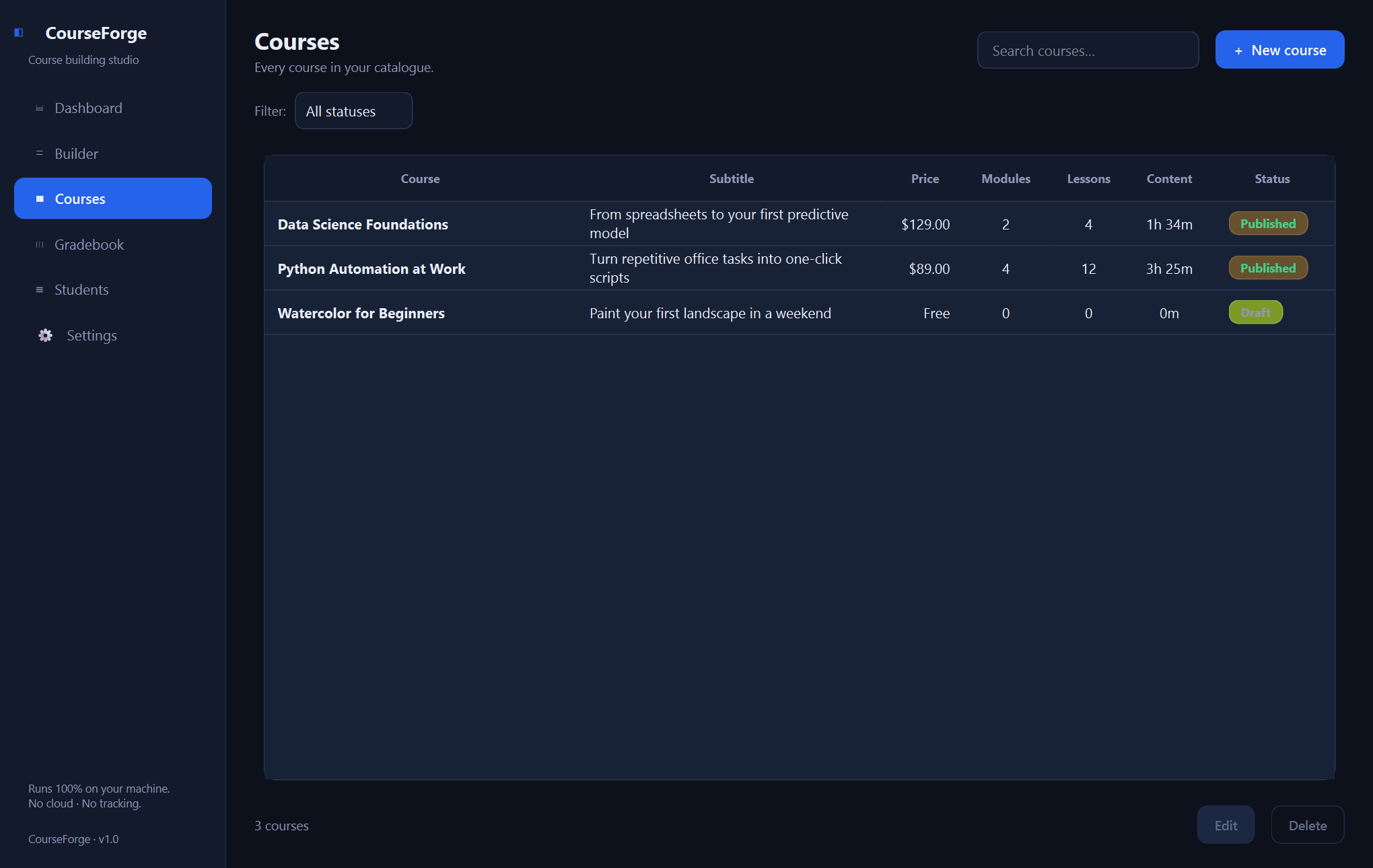Click the Status column header
The height and width of the screenshot is (868, 1373).
click(x=1272, y=179)
